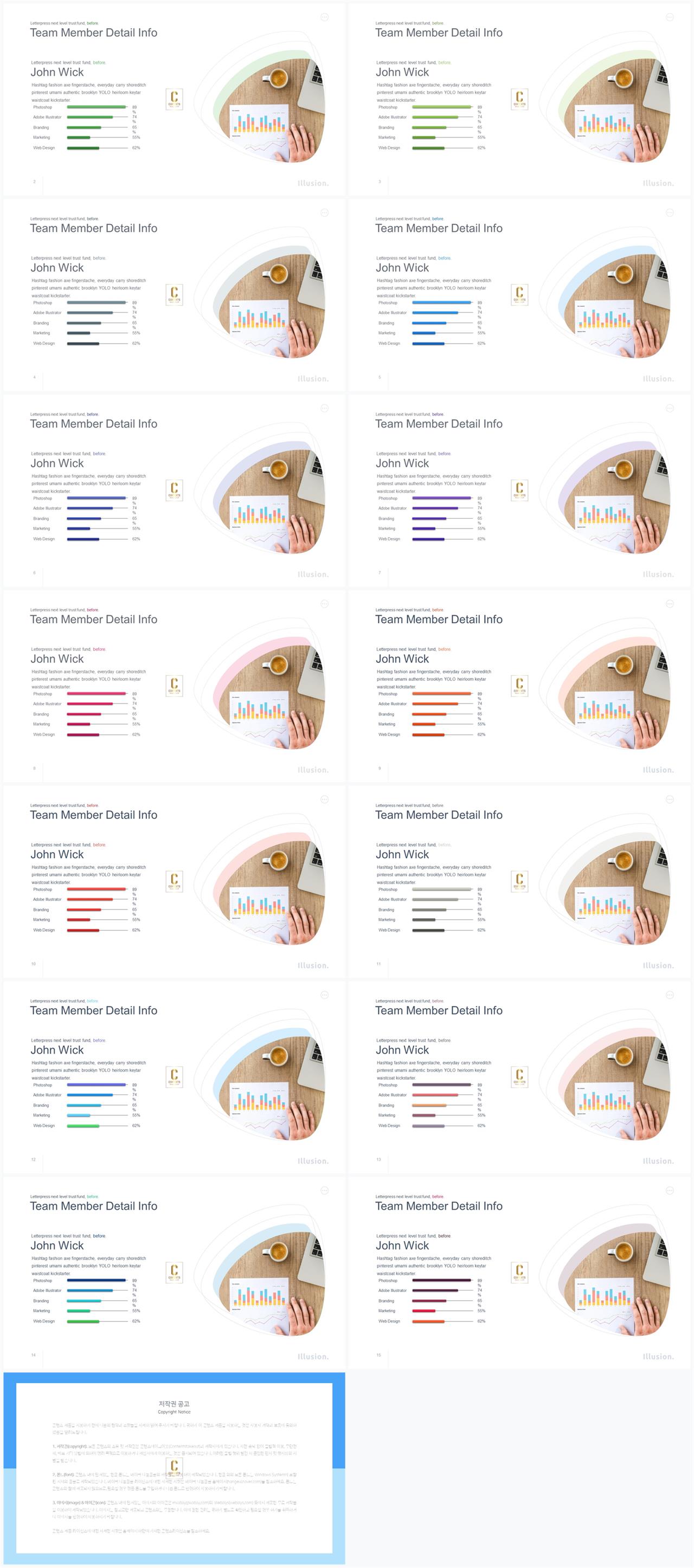Click the gold C logo on slide 2

pos(174,99)
